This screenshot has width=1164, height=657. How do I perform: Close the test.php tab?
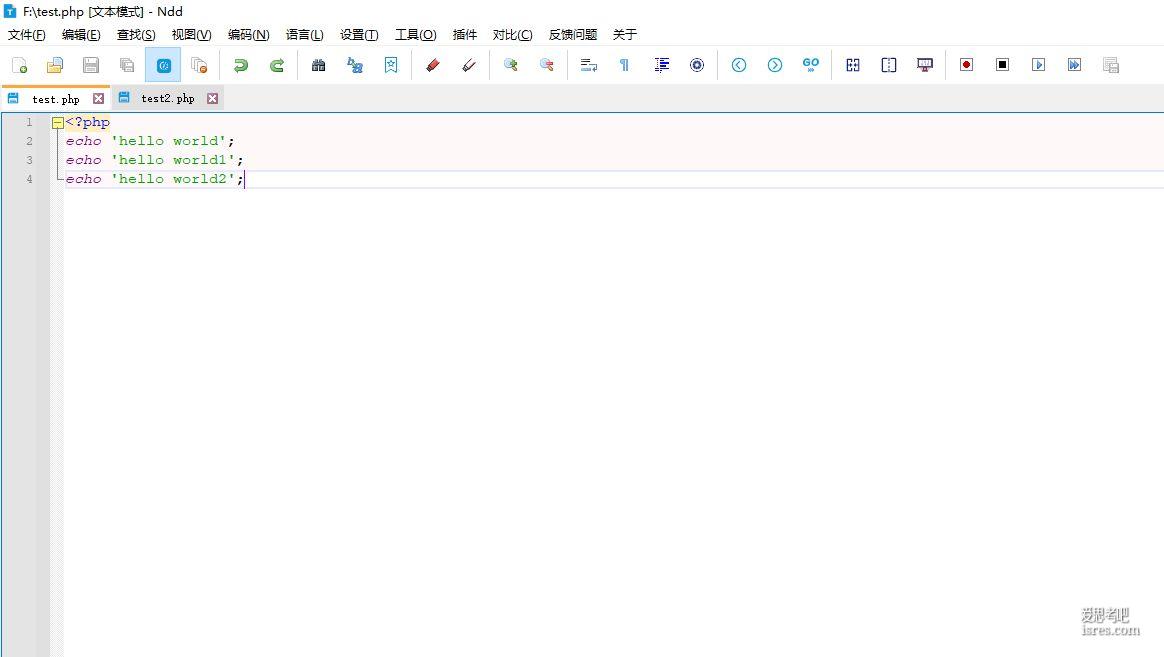click(98, 99)
